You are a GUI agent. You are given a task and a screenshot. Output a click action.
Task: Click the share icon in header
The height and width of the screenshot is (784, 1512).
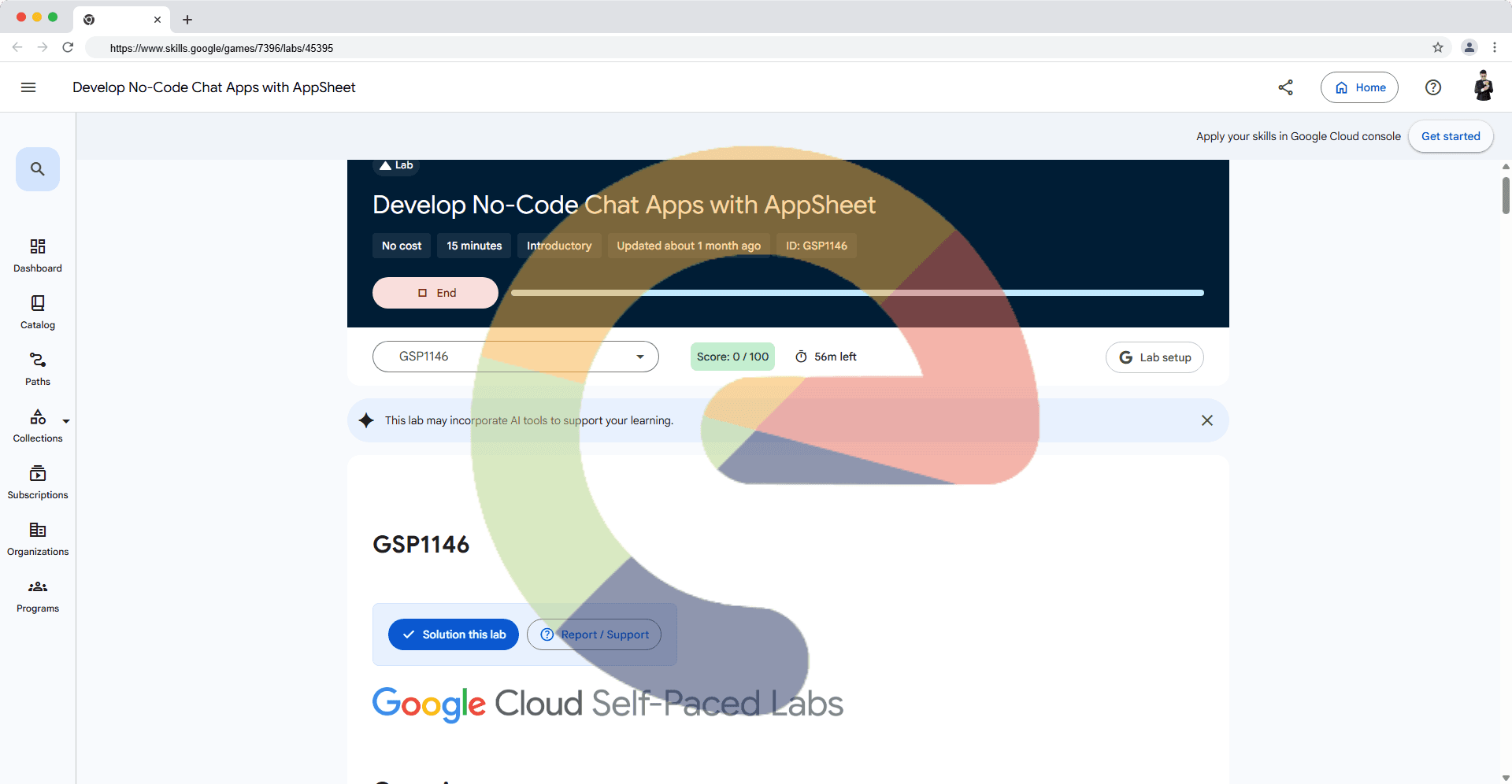pos(1286,87)
